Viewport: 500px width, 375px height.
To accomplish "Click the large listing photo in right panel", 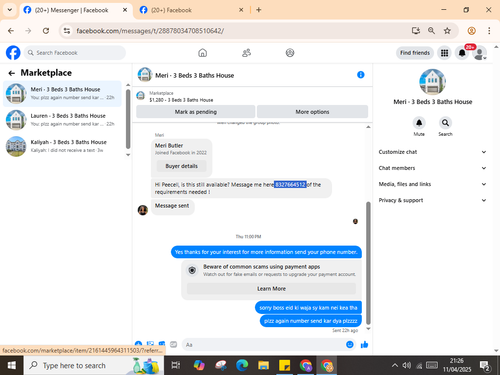I will 432,82.
